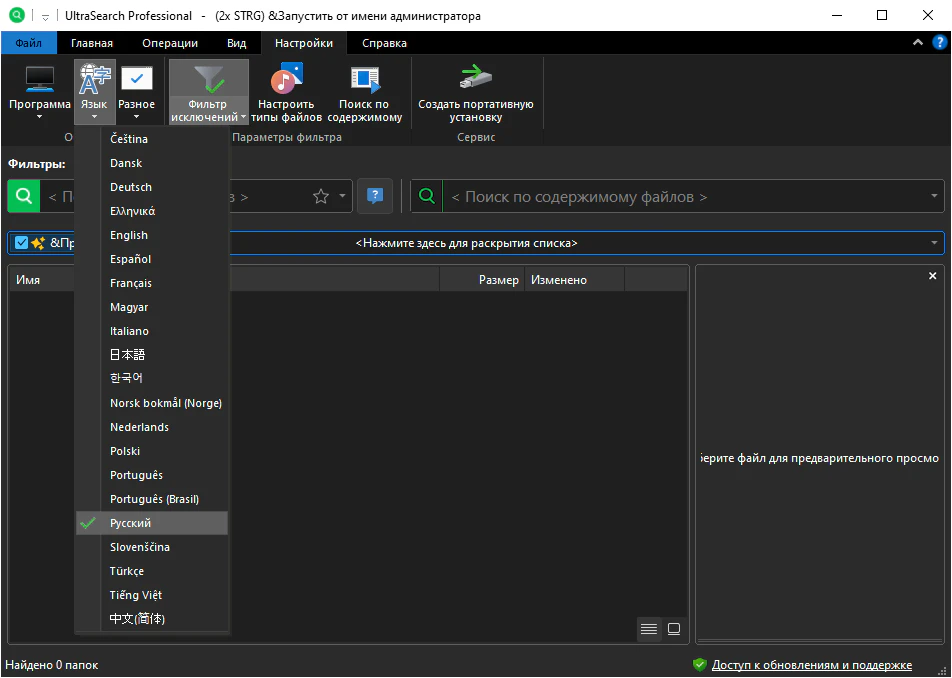Screen dimensions: 952x678
Task: Open Настроить типы файлов
Action: pos(286,80)
